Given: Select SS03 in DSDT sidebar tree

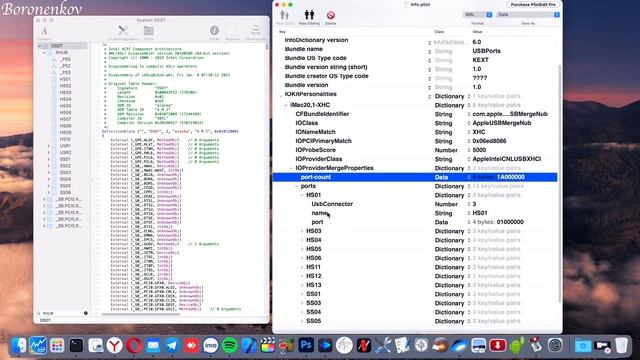Looking at the screenshot, I should coord(65,172).
